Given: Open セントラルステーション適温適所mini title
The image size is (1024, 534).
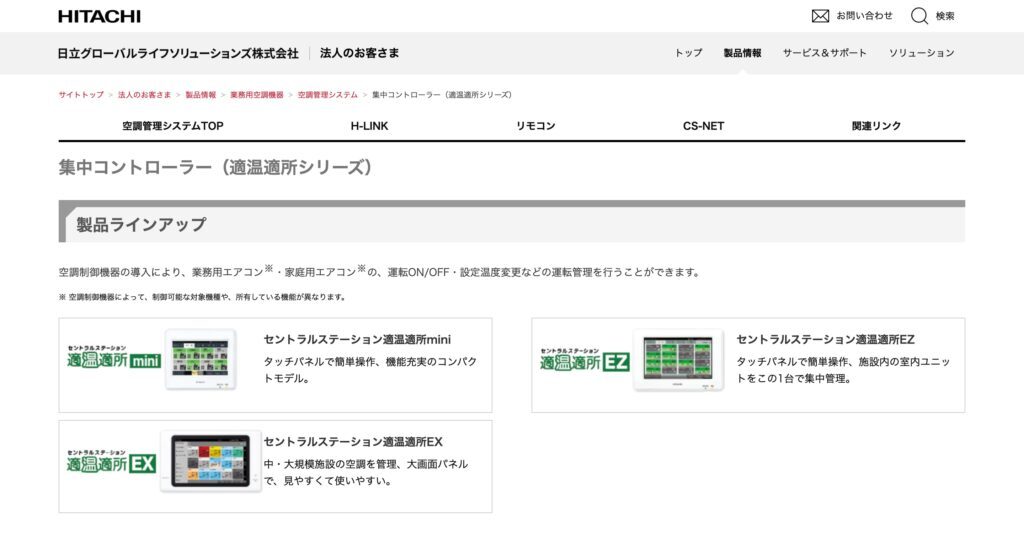Looking at the screenshot, I should click(357, 339).
